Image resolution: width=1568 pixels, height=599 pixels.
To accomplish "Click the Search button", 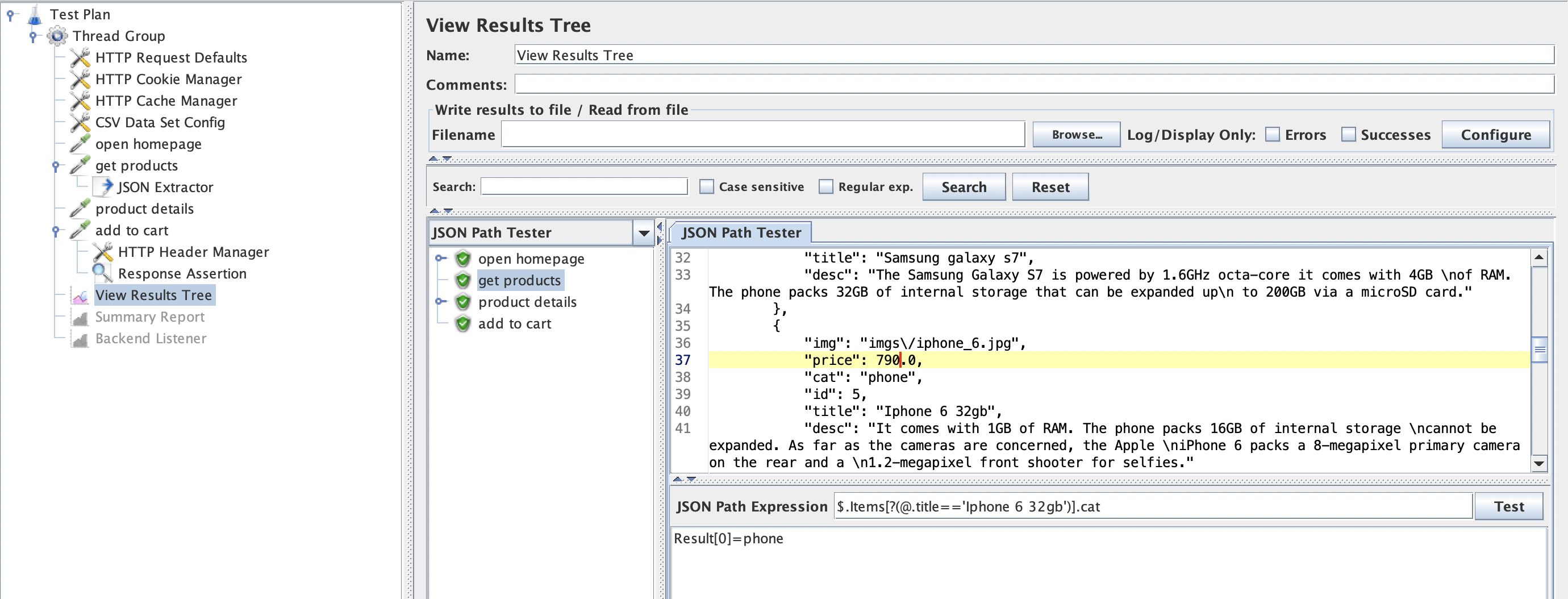I will tap(964, 187).
